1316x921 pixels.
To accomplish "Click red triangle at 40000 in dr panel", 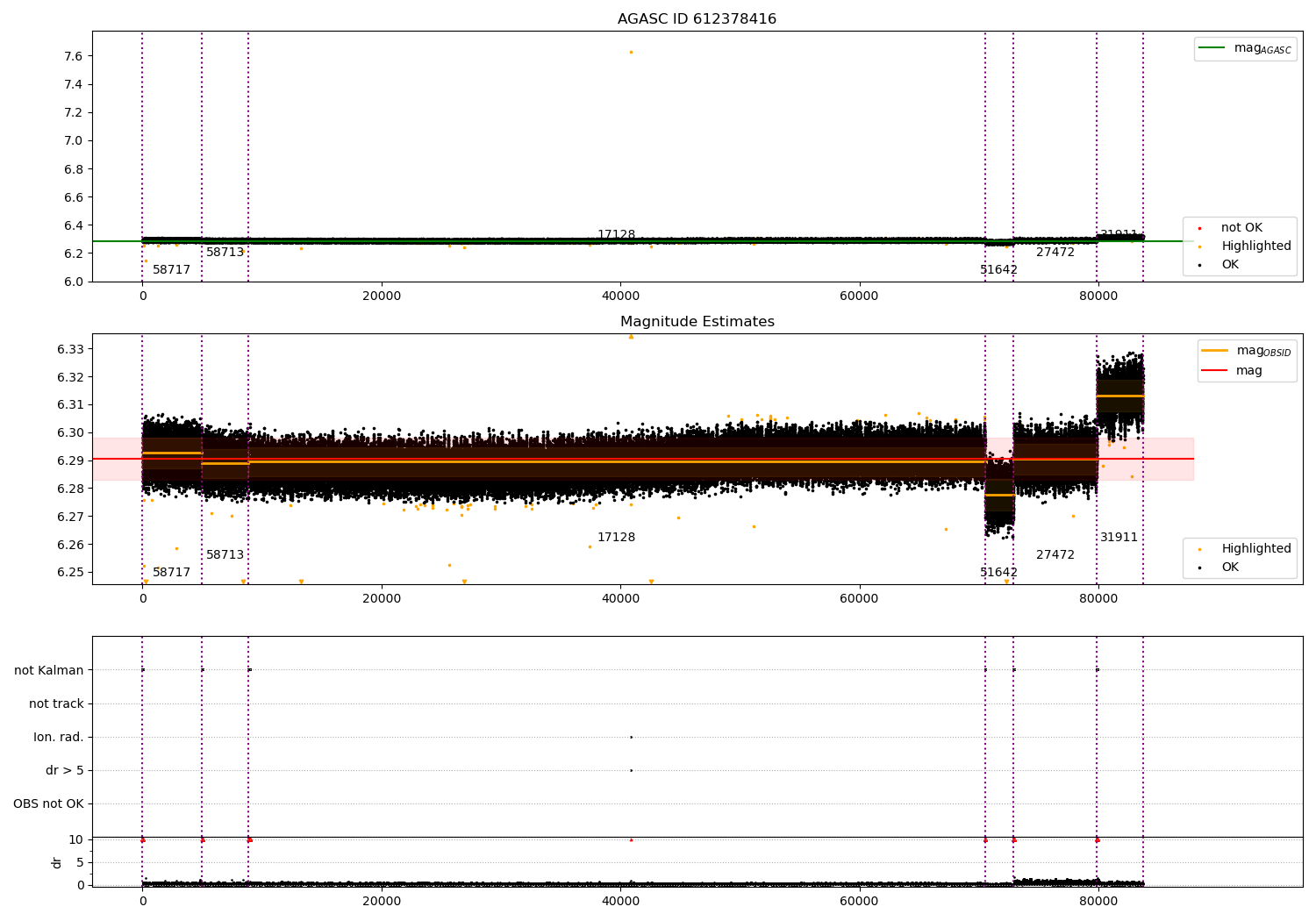I will point(631,839).
